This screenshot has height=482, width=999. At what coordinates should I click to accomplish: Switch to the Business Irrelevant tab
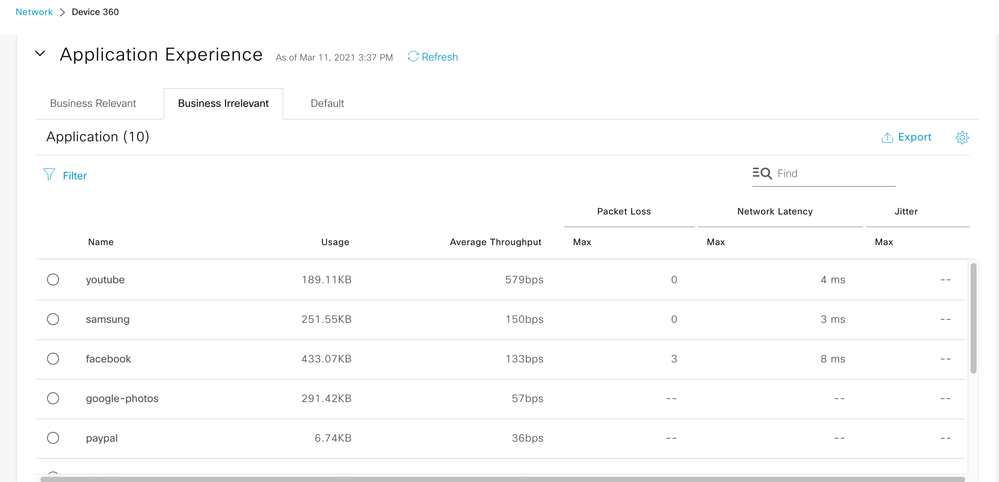(223, 103)
